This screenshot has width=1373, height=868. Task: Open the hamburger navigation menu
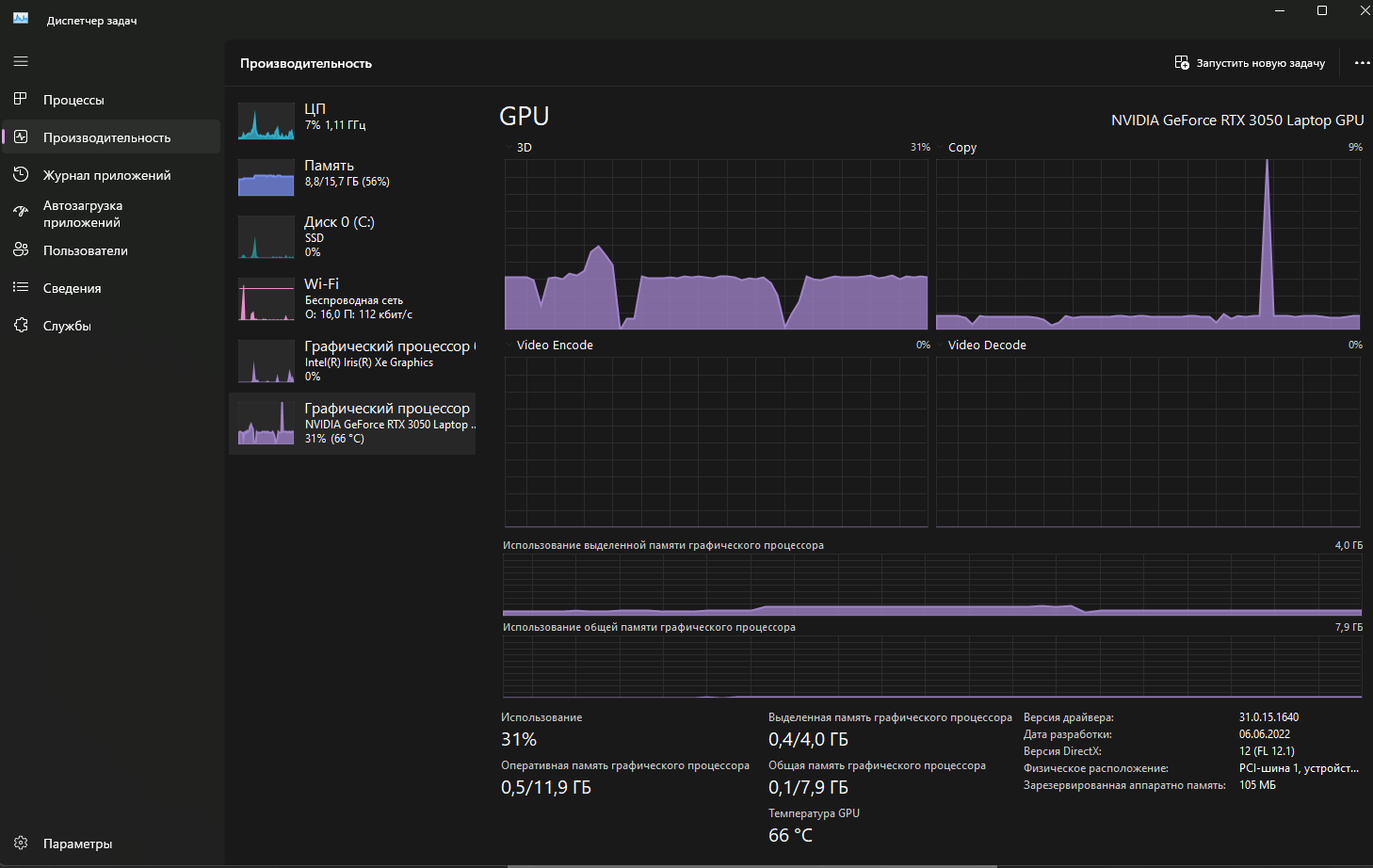[21, 61]
